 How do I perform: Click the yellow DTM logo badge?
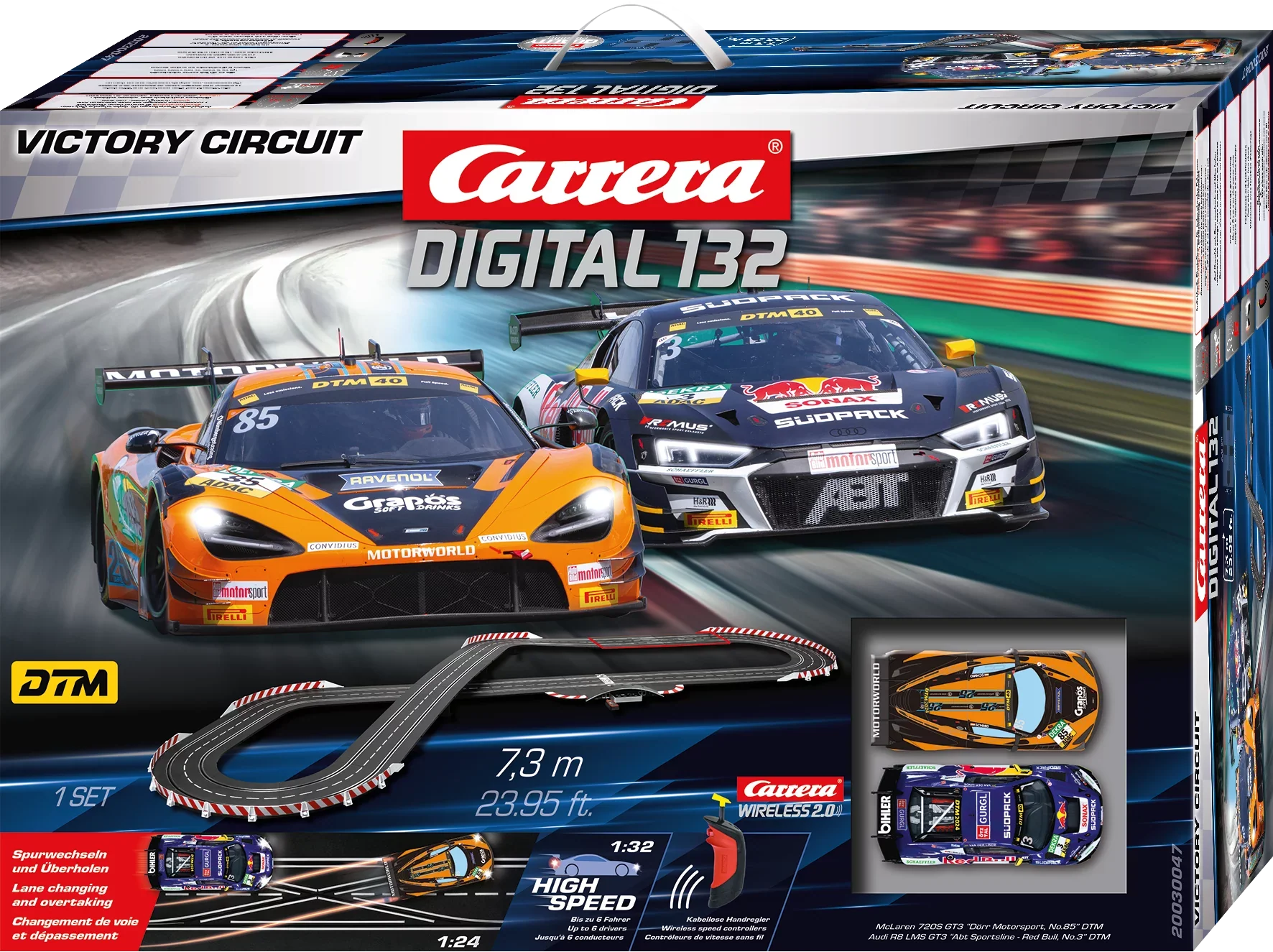(x=65, y=683)
